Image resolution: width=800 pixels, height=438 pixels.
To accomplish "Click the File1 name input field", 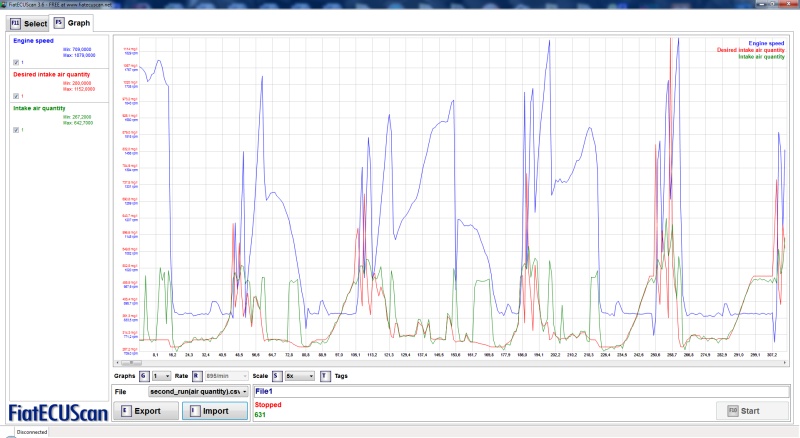I will [520, 391].
